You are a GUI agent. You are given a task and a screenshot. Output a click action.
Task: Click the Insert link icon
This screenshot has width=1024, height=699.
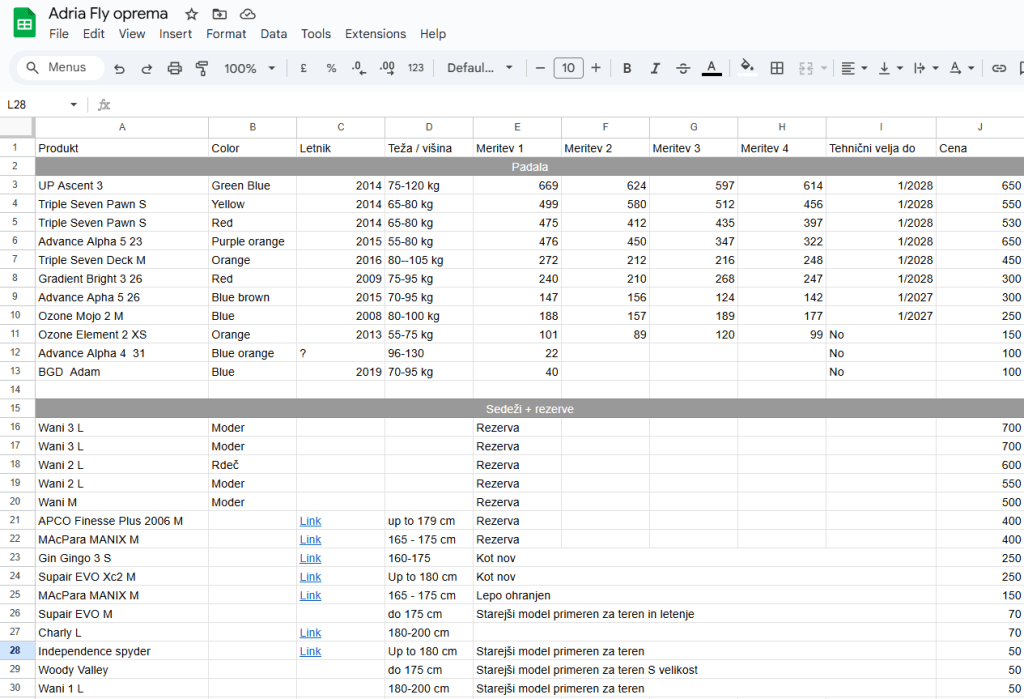click(x=998, y=68)
